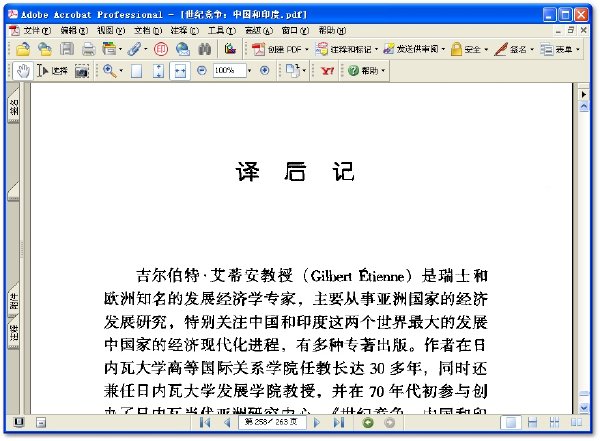
Task: Click the 创建 PDF button
Action: pos(277,49)
